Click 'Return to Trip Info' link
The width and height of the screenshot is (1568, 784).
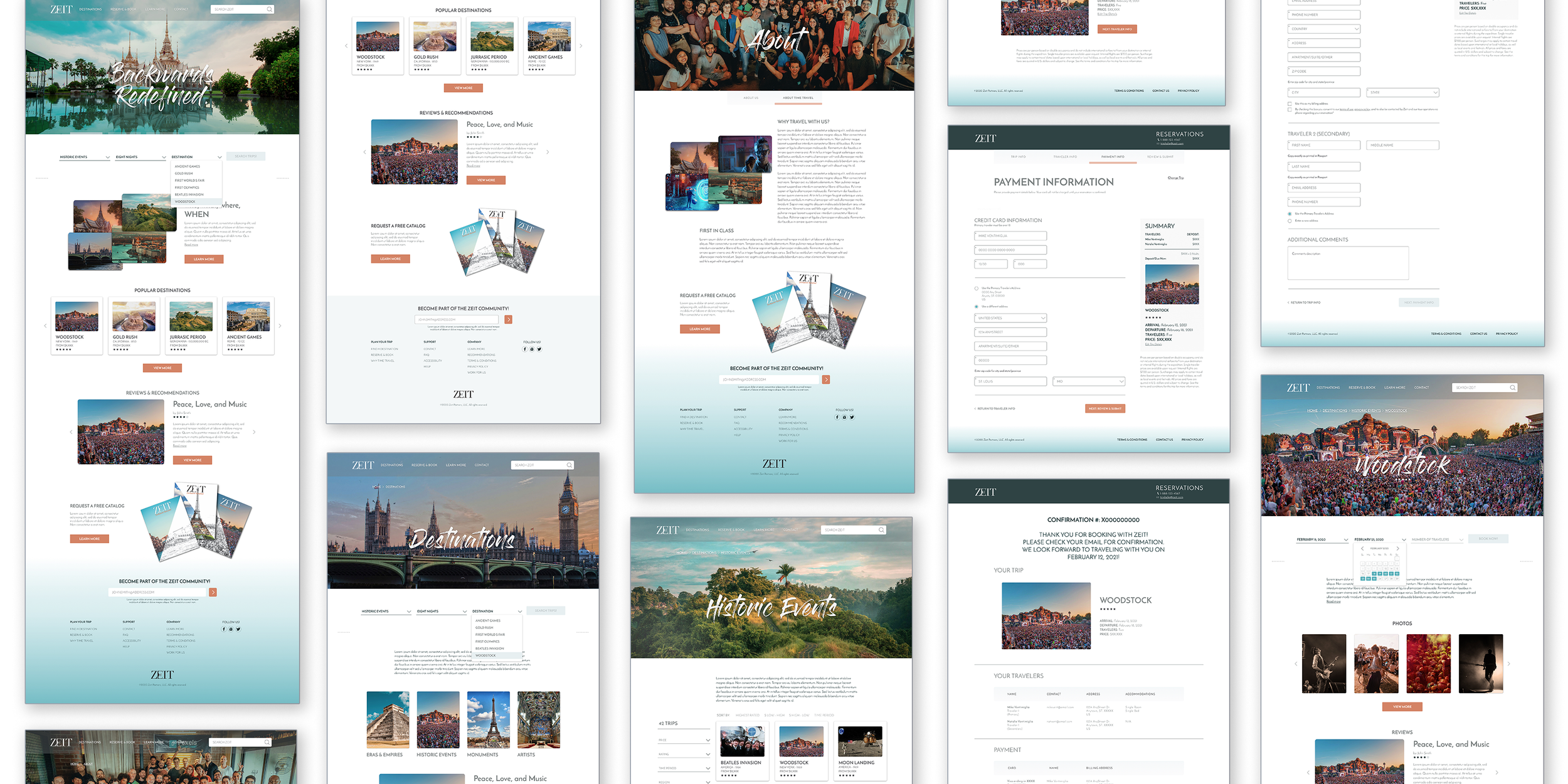(1305, 302)
